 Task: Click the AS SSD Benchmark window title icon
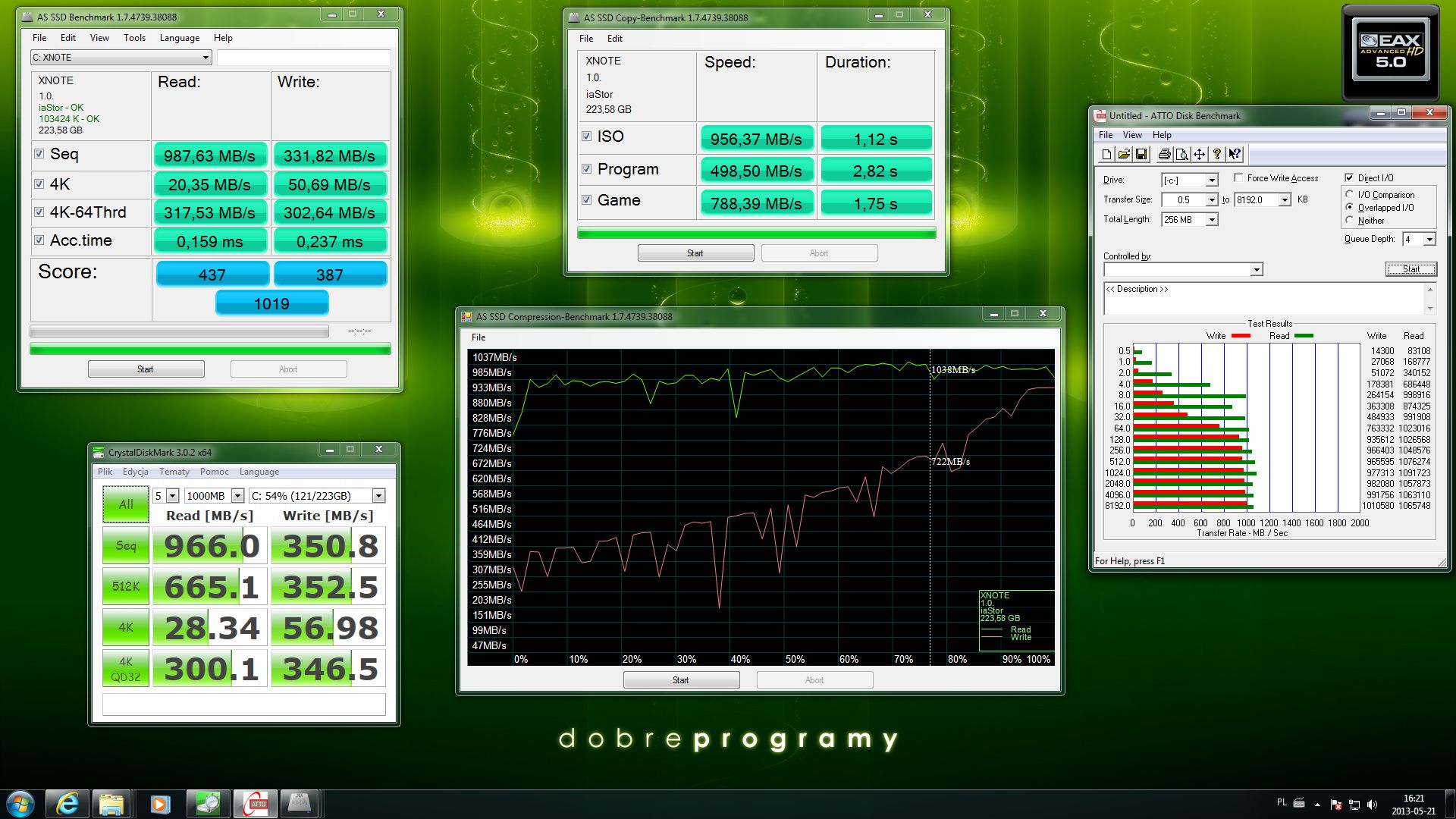[28, 17]
